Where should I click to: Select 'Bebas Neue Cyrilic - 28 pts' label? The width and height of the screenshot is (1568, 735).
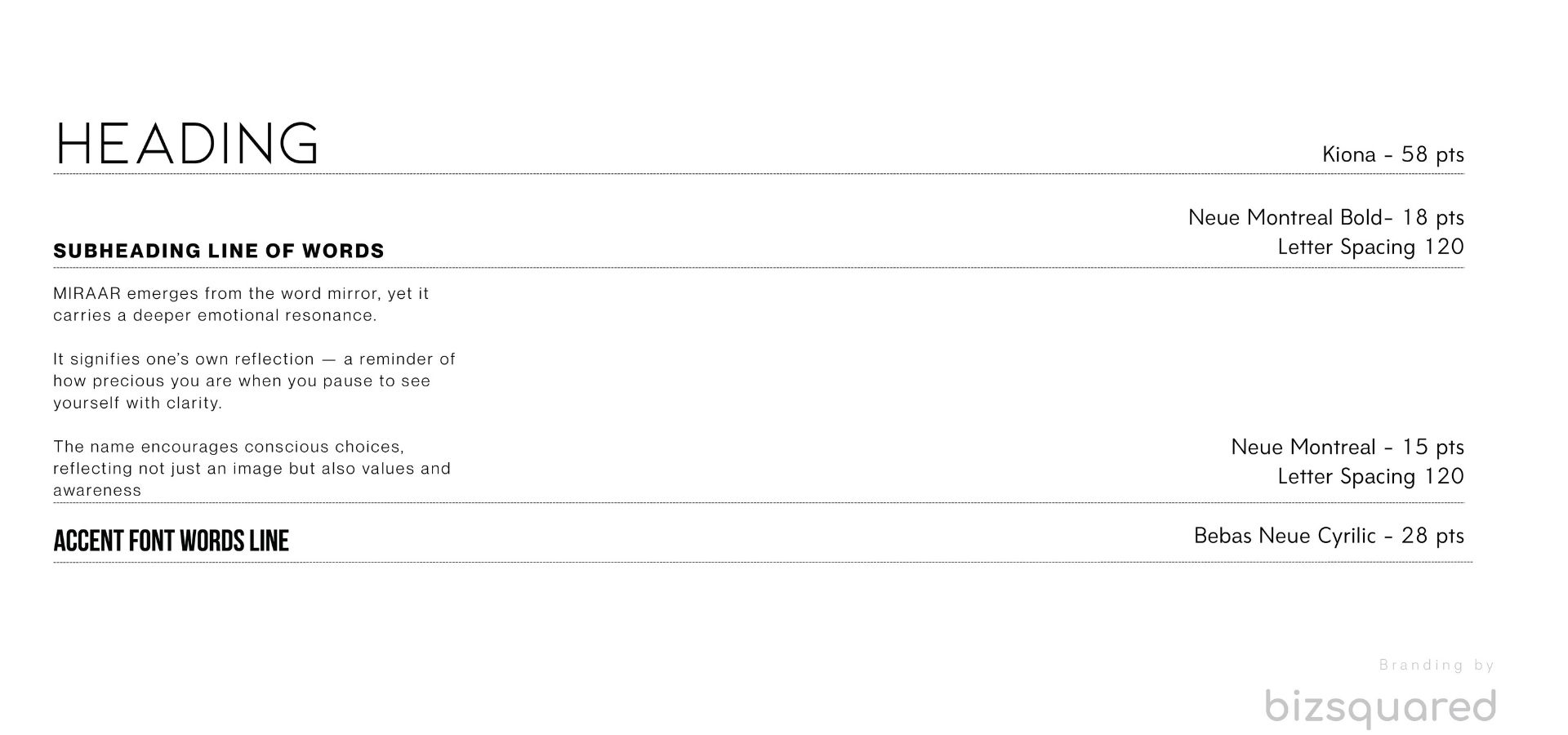(x=1329, y=535)
